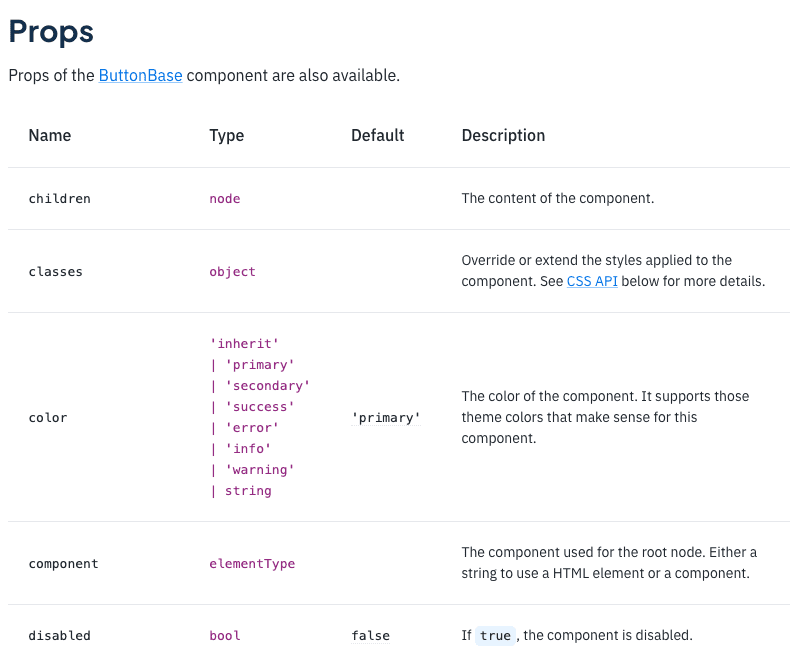Select the disabled prop name
Screen dimensions: 790x658
(x=60, y=636)
